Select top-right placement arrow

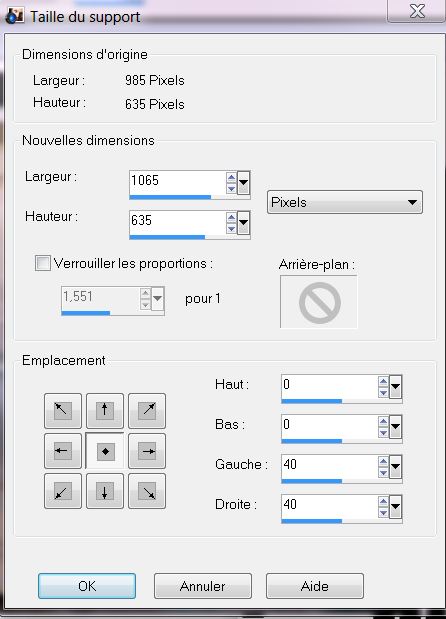pyautogui.click(x=147, y=411)
